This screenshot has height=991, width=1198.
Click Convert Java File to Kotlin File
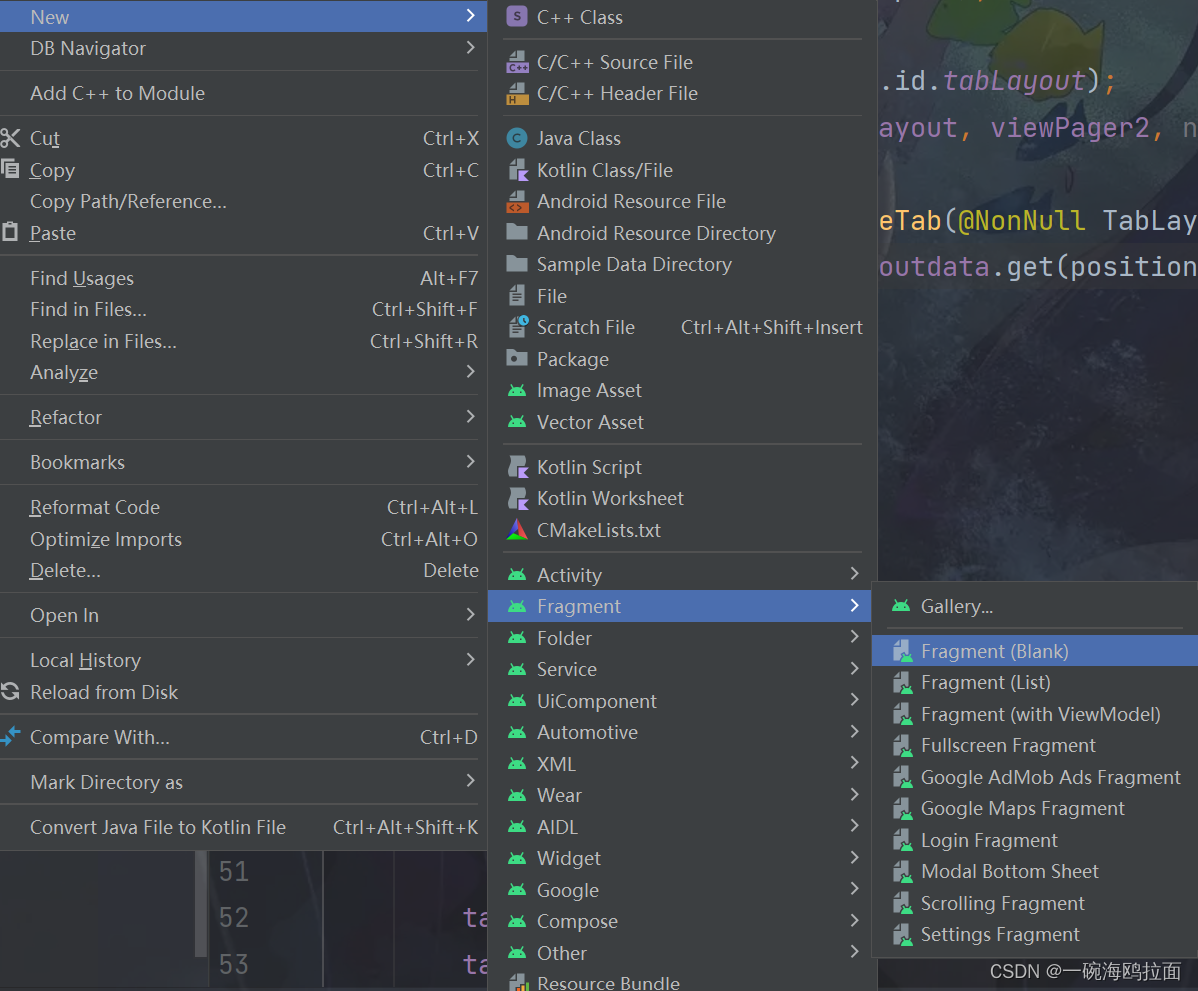click(243, 827)
